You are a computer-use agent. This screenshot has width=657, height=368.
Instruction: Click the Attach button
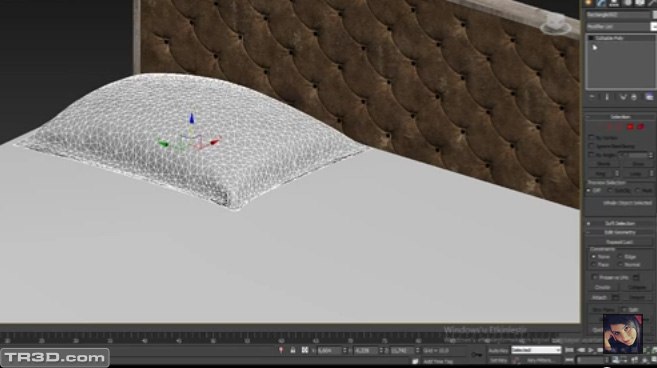pos(600,298)
